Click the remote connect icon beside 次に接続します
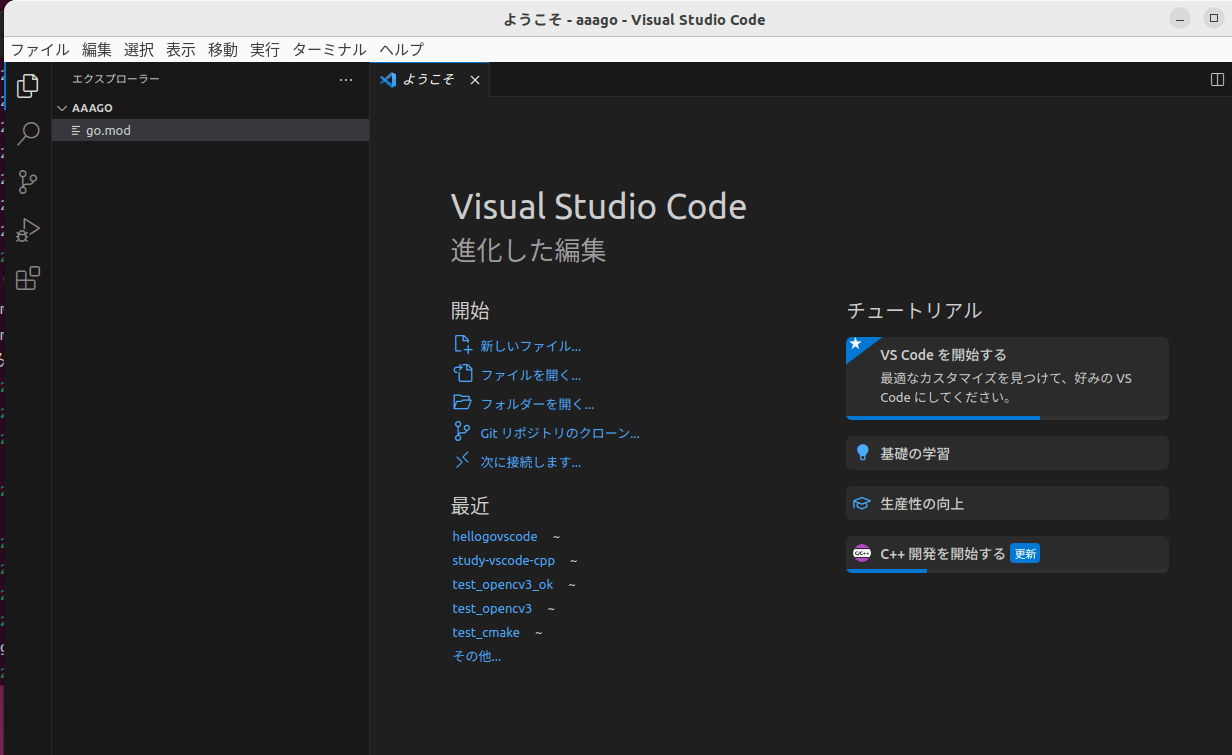Viewport: 1232px width, 755px height. [x=462, y=460]
